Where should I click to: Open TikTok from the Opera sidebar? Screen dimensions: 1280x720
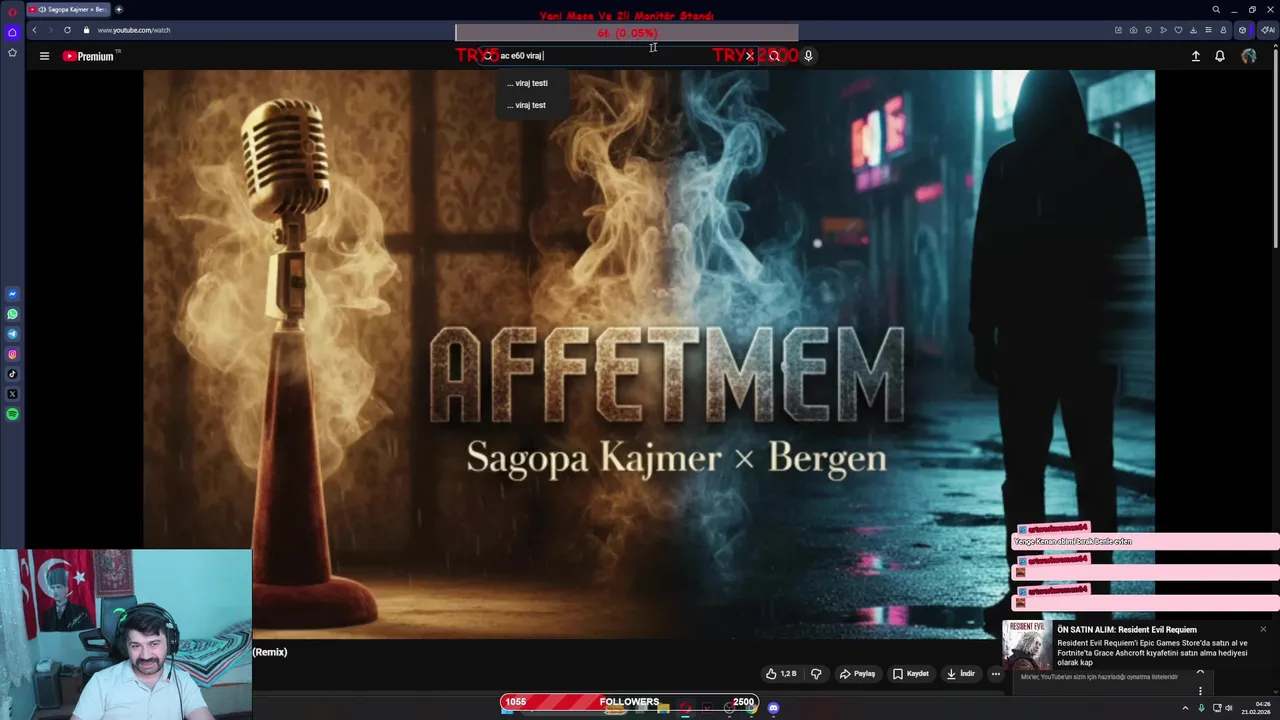[x=12, y=374]
